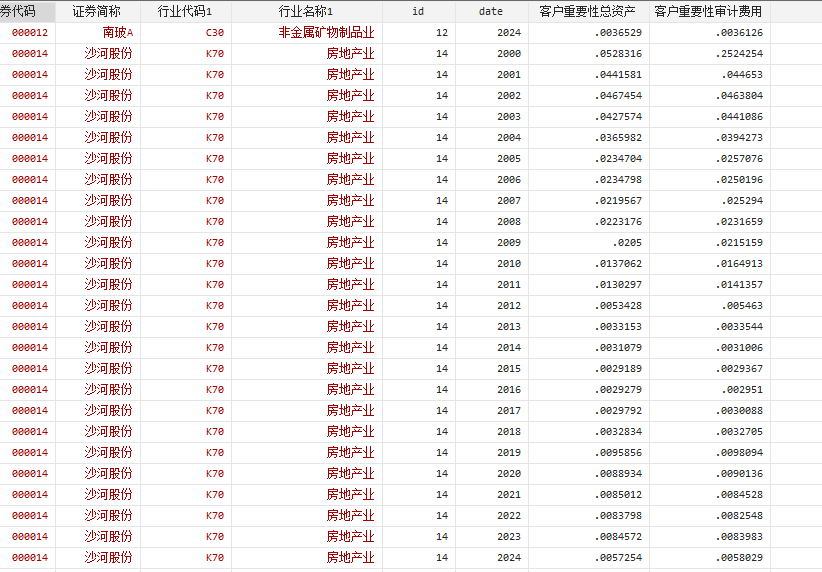Click the date cell showing 2009
The width and height of the screenshot is (822, 572).
point(508,243)
